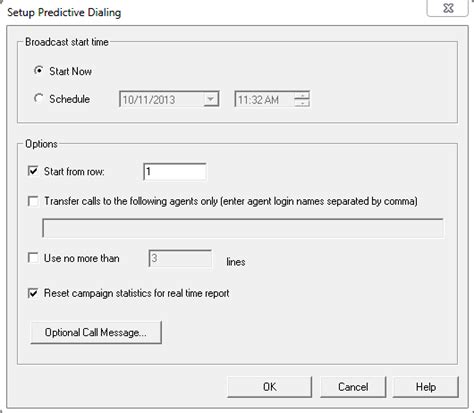This screenshot has width=474, height=413.
Task: Click the 'lines' label text
Action: coord(236,262)
